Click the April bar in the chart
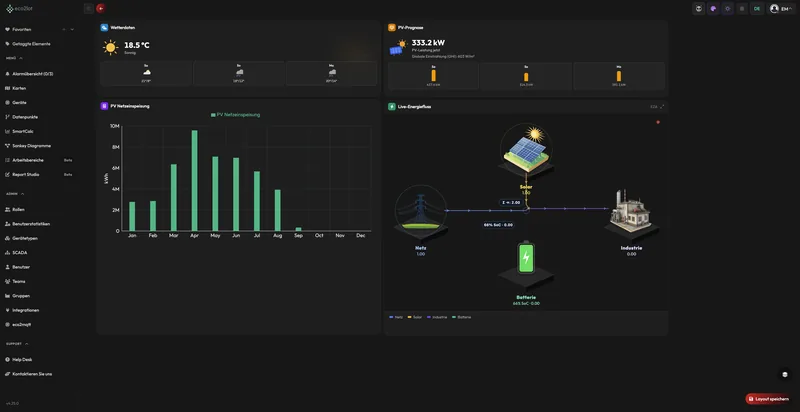The image size is (800, 412). tap(194, 181)
